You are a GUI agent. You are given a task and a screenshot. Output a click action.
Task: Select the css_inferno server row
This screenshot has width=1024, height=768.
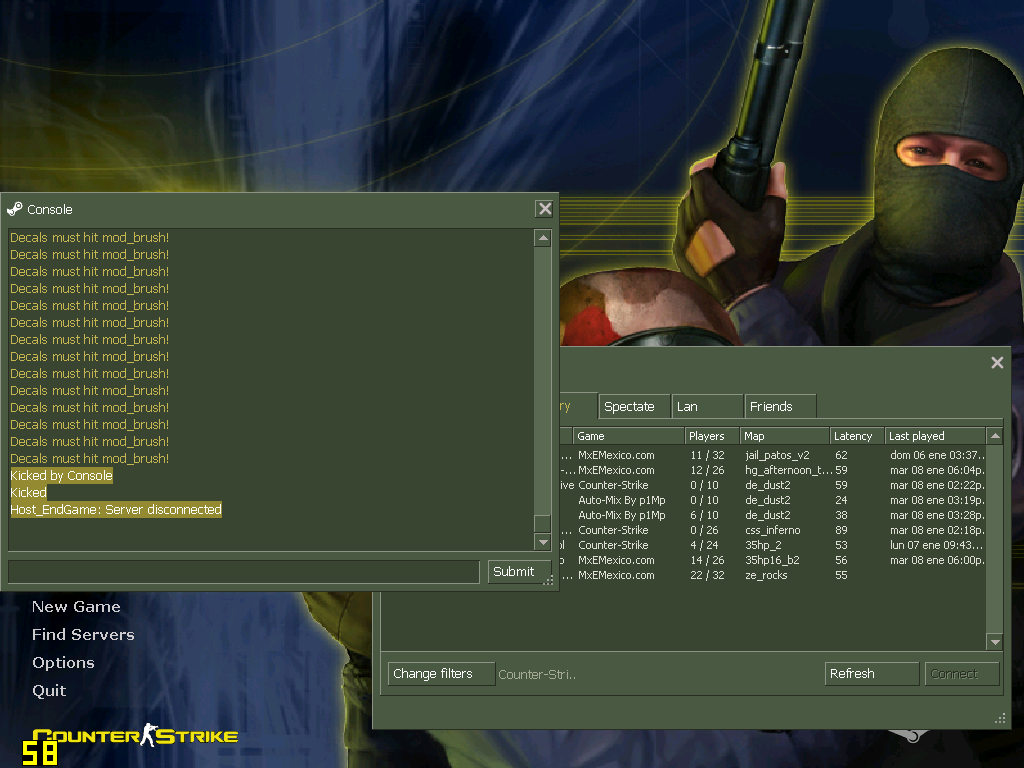pyautogui.click(x=773, y=530)
